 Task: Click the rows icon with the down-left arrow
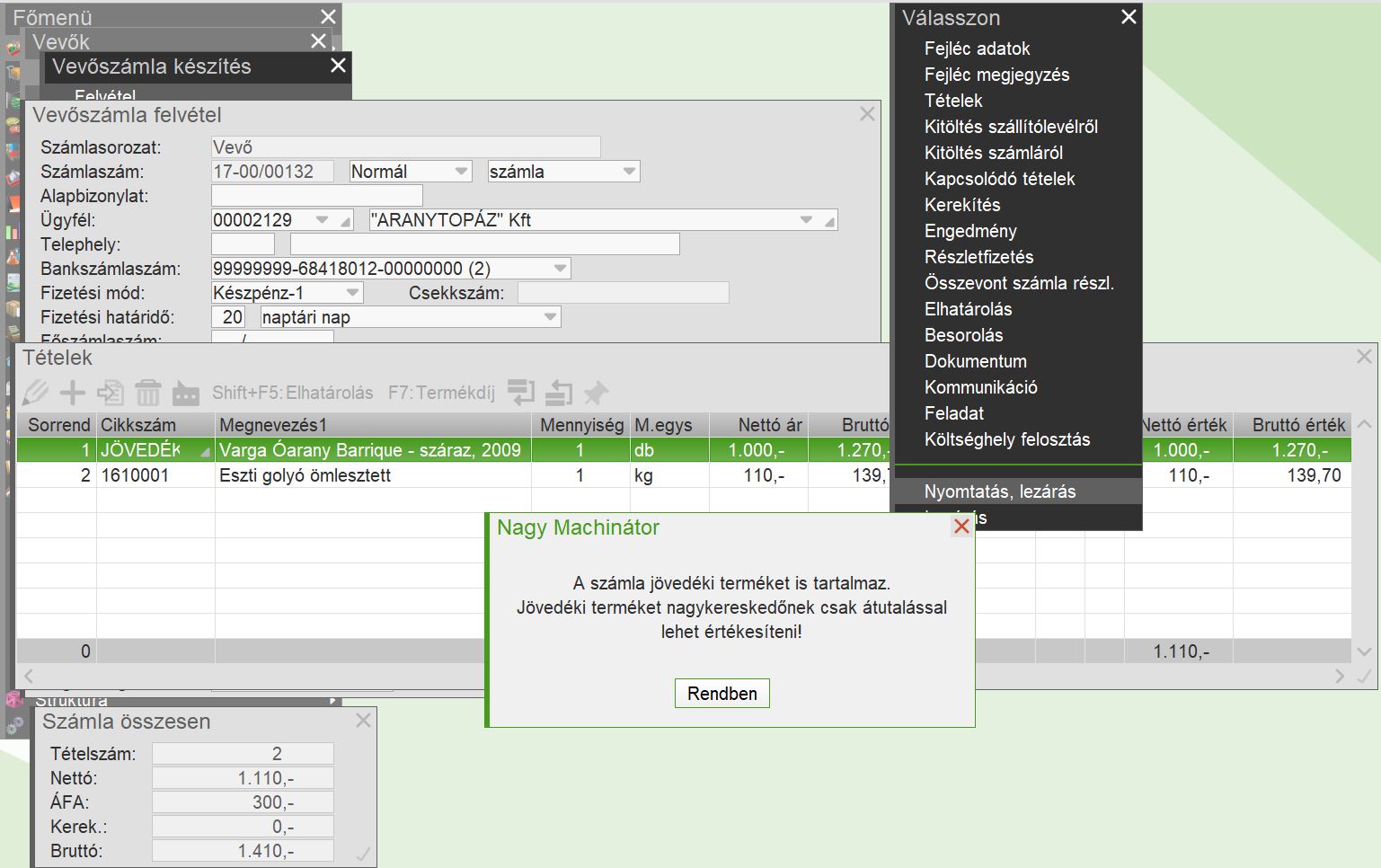coord(521,392)
